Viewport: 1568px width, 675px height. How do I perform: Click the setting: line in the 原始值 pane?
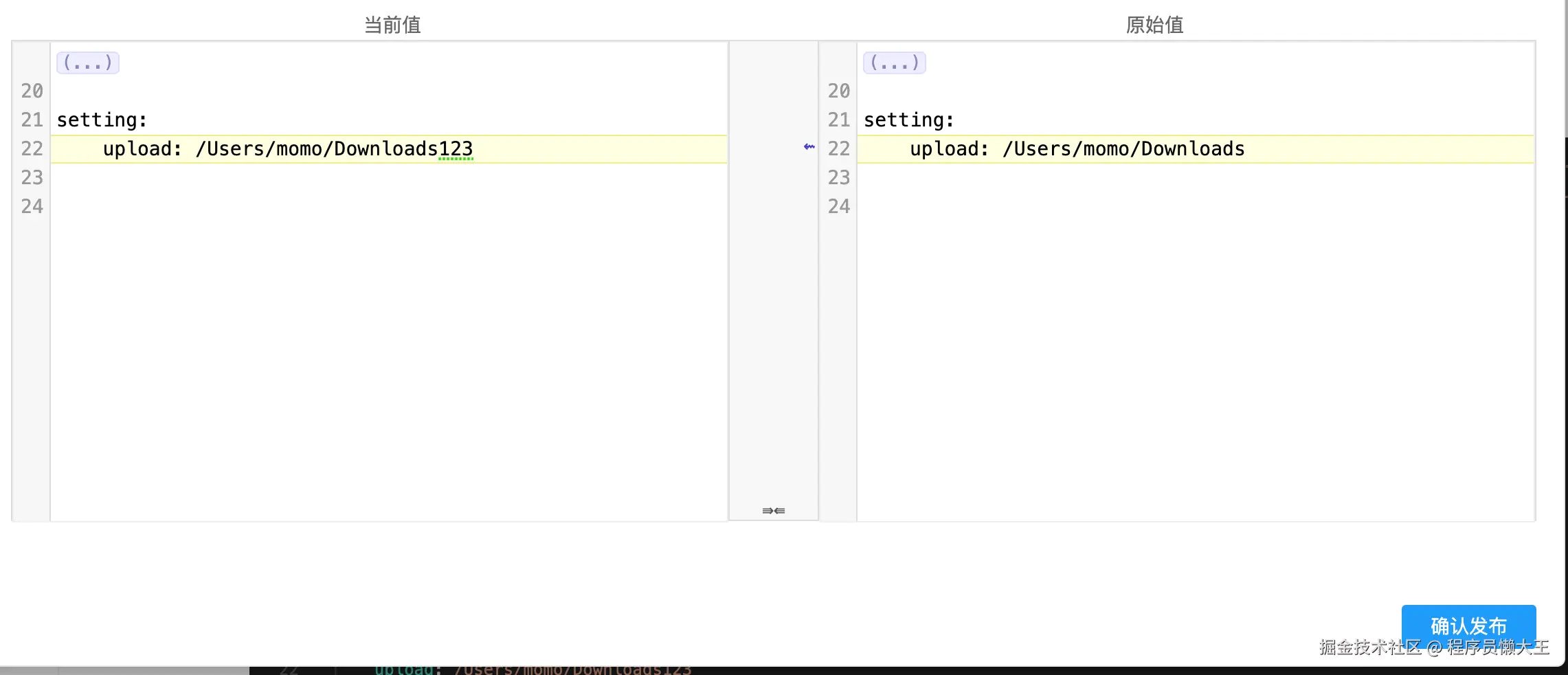pyautogui.click(x=908, y=120)
